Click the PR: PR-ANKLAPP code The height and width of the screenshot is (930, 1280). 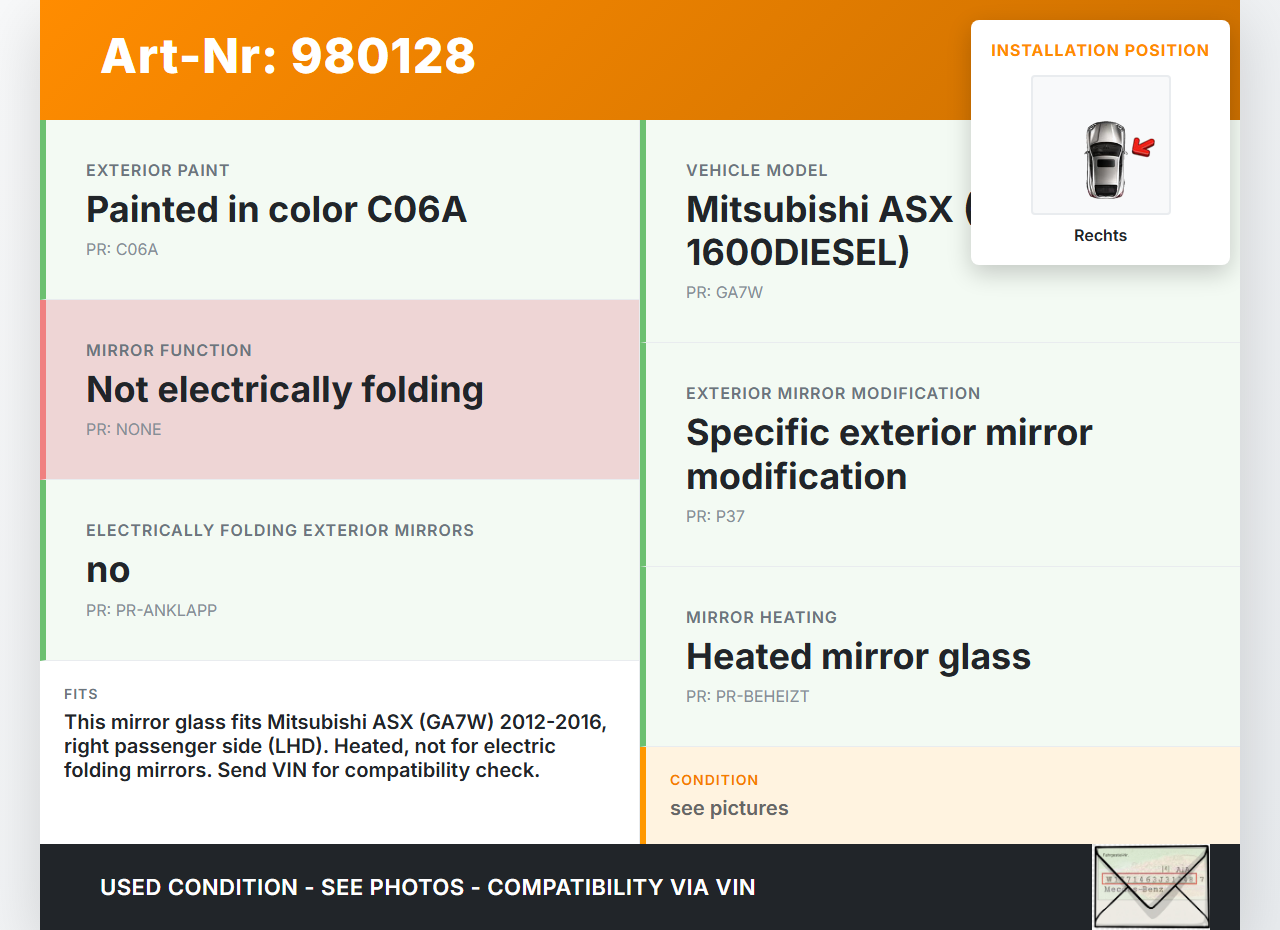coord(151,610)
